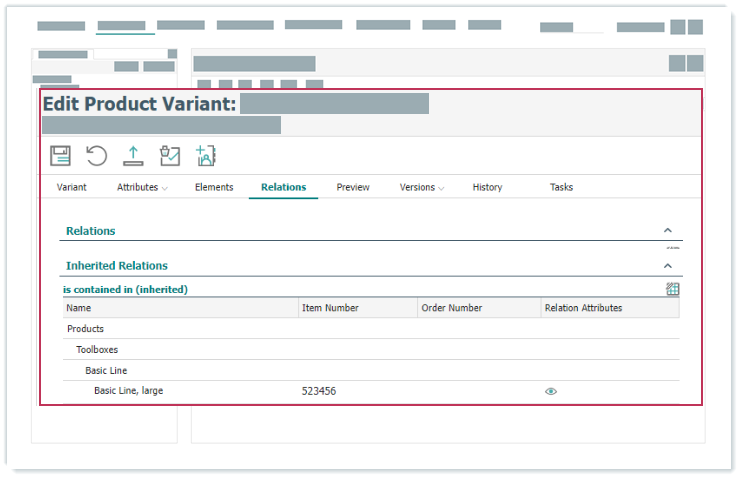Click the add image/asset icon
Screen dimensions: 741x479
[x=206, y=155]
